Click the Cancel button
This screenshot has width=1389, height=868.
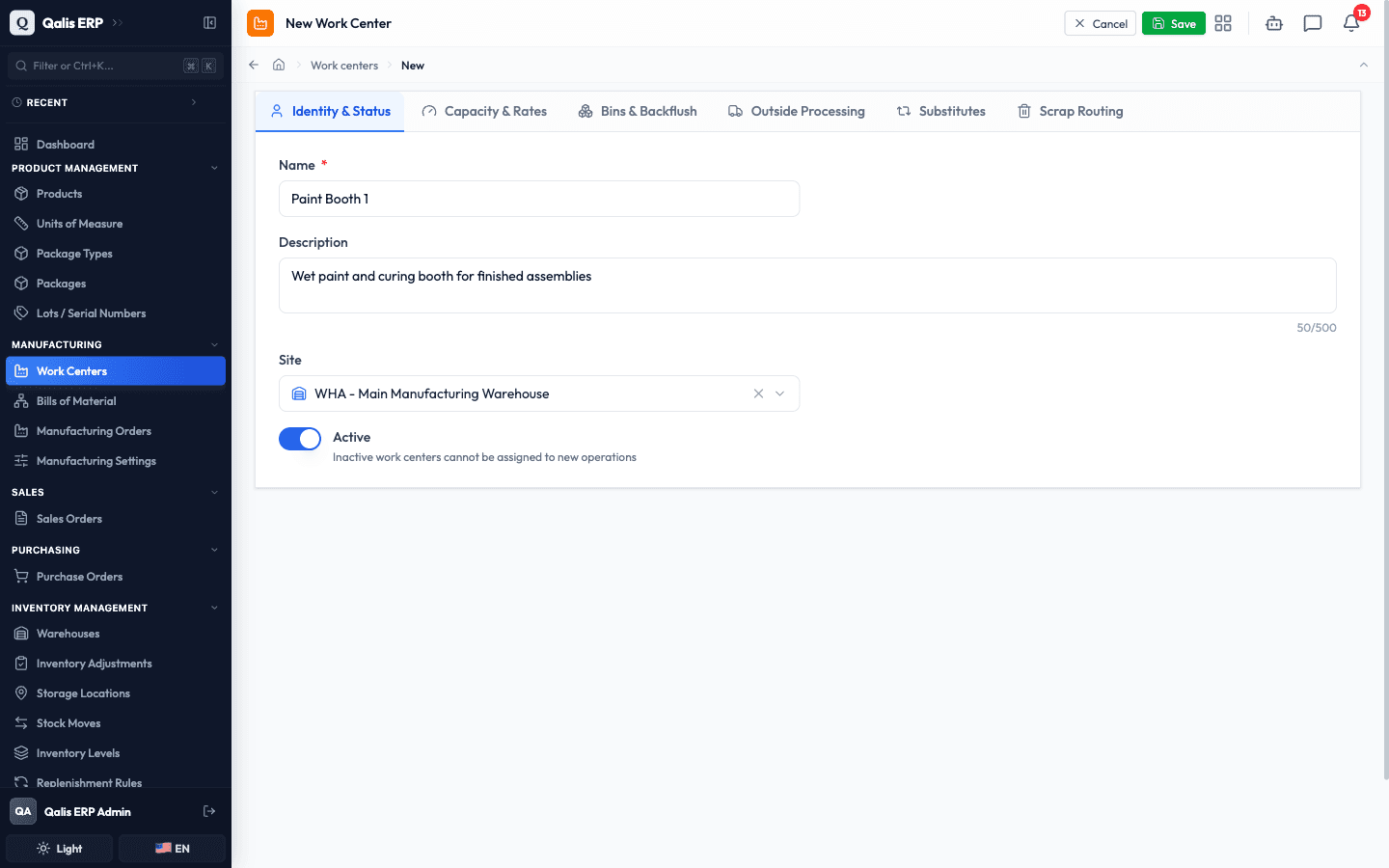pos(1101,23)
